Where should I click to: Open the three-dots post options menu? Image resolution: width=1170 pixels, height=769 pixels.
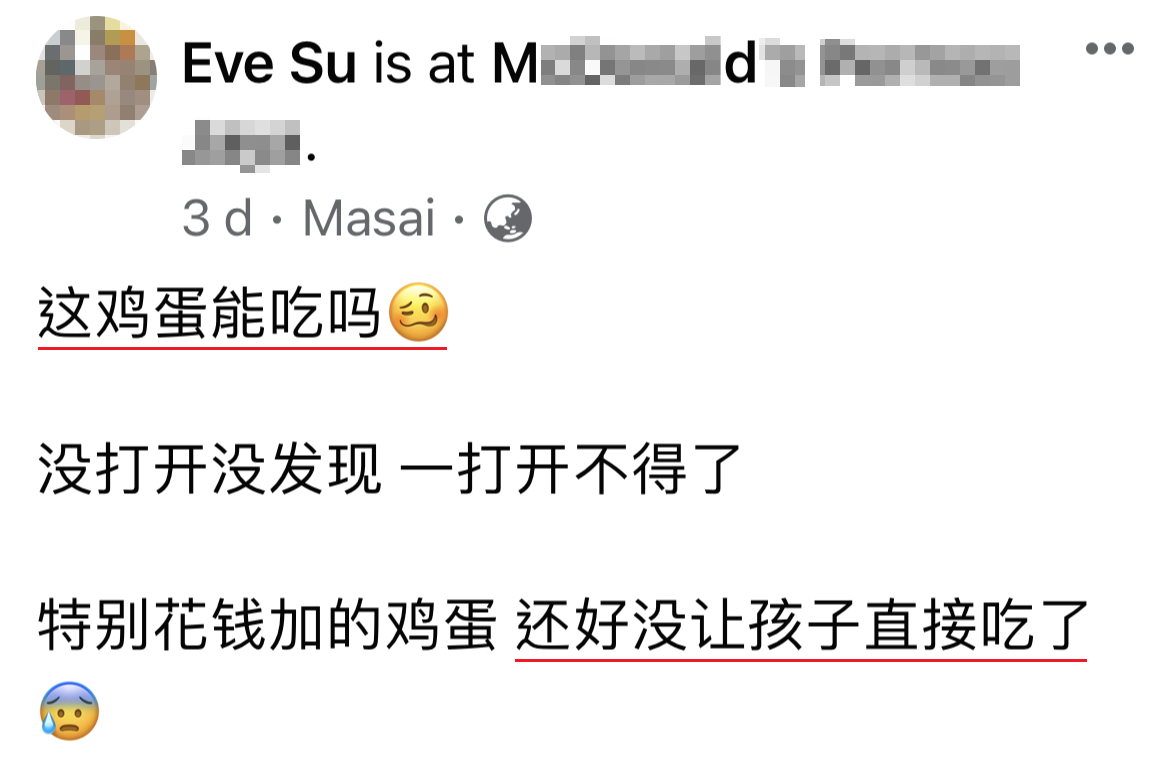1110,48
